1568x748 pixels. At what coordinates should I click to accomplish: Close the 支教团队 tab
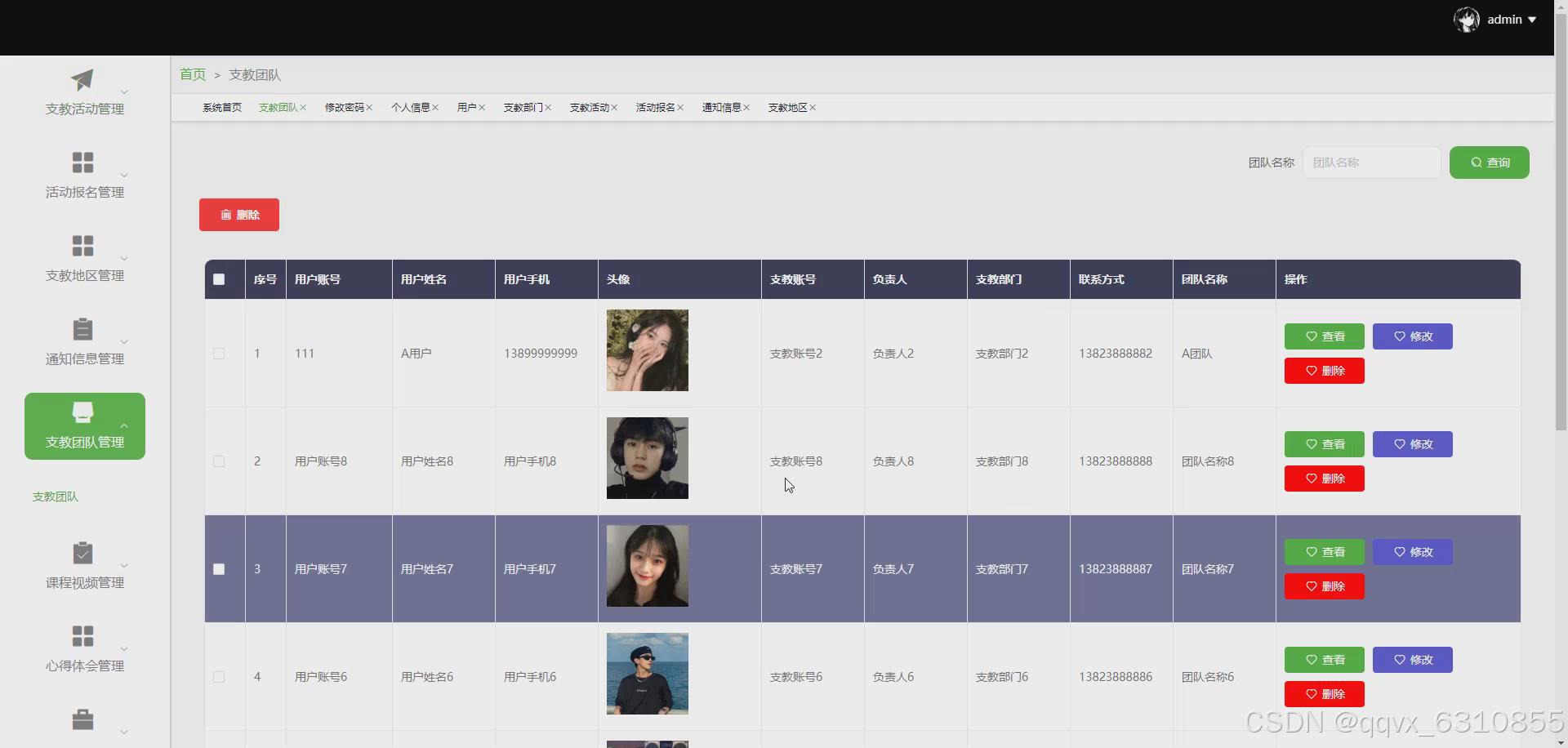pos(303,108)
